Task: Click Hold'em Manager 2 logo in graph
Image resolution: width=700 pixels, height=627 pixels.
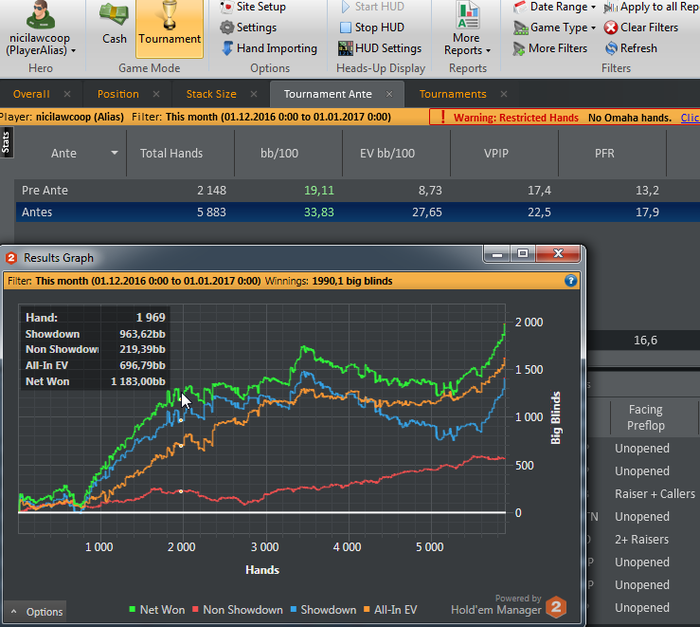Action: click(556, 607)
